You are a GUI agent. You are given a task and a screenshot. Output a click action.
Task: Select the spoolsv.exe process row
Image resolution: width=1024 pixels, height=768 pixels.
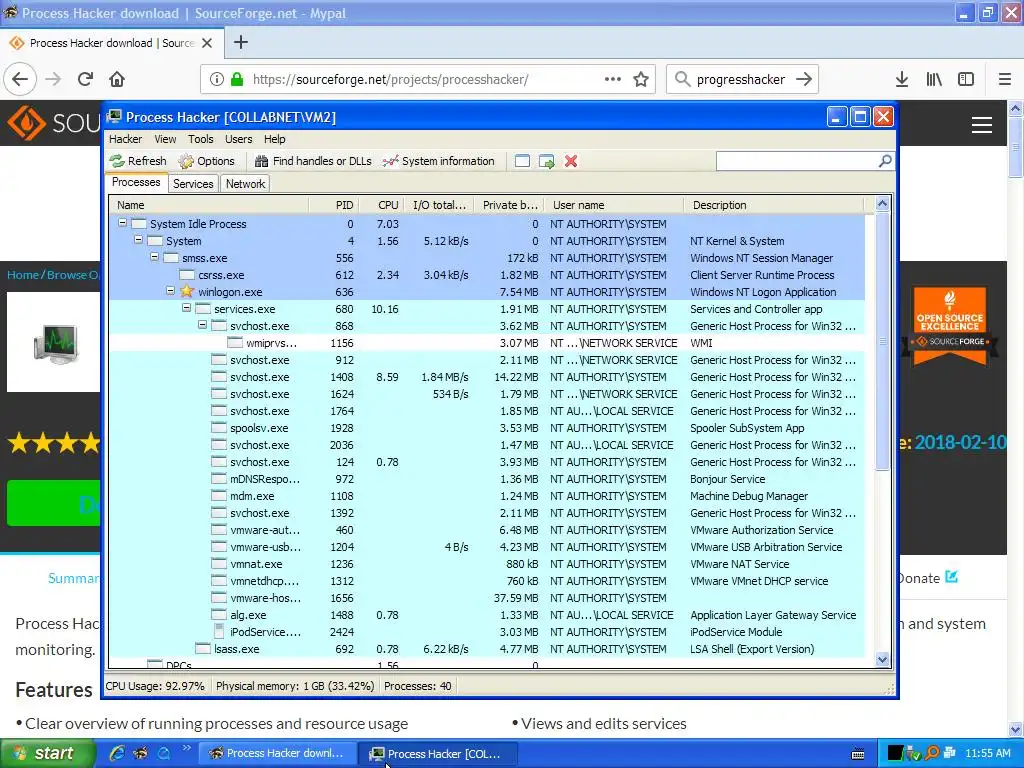(x=487, y=428)
